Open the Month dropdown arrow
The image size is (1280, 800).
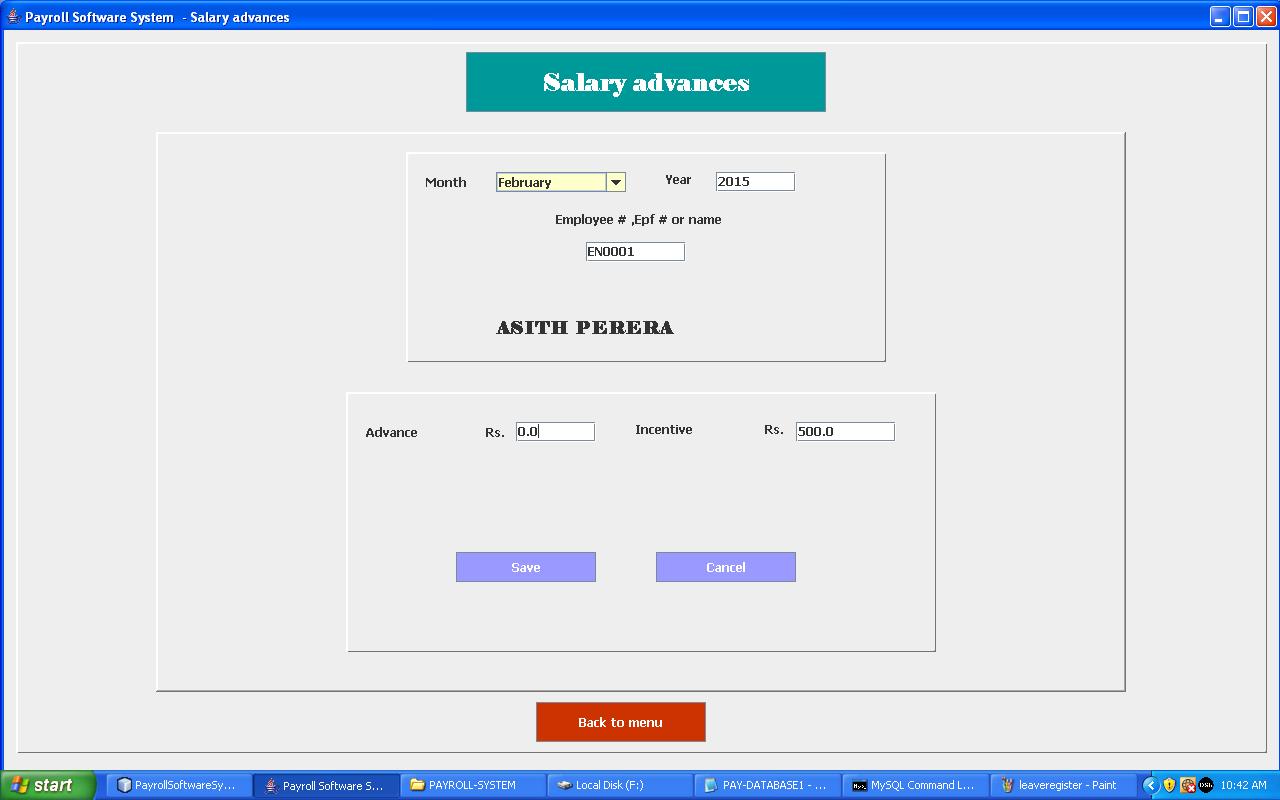pyautogui.click(x=616, y=182)
